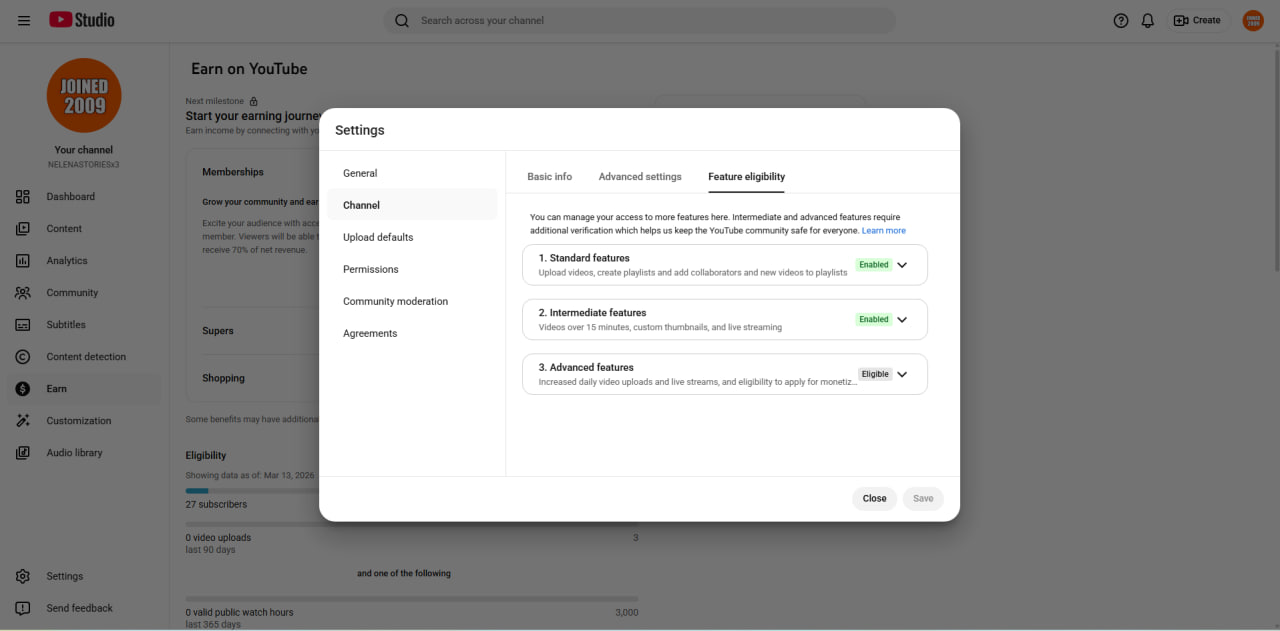Screen dimensions: 1280x631
Task: Click the Enabled badge on Intermediate features
Action: tap(874, 320)
